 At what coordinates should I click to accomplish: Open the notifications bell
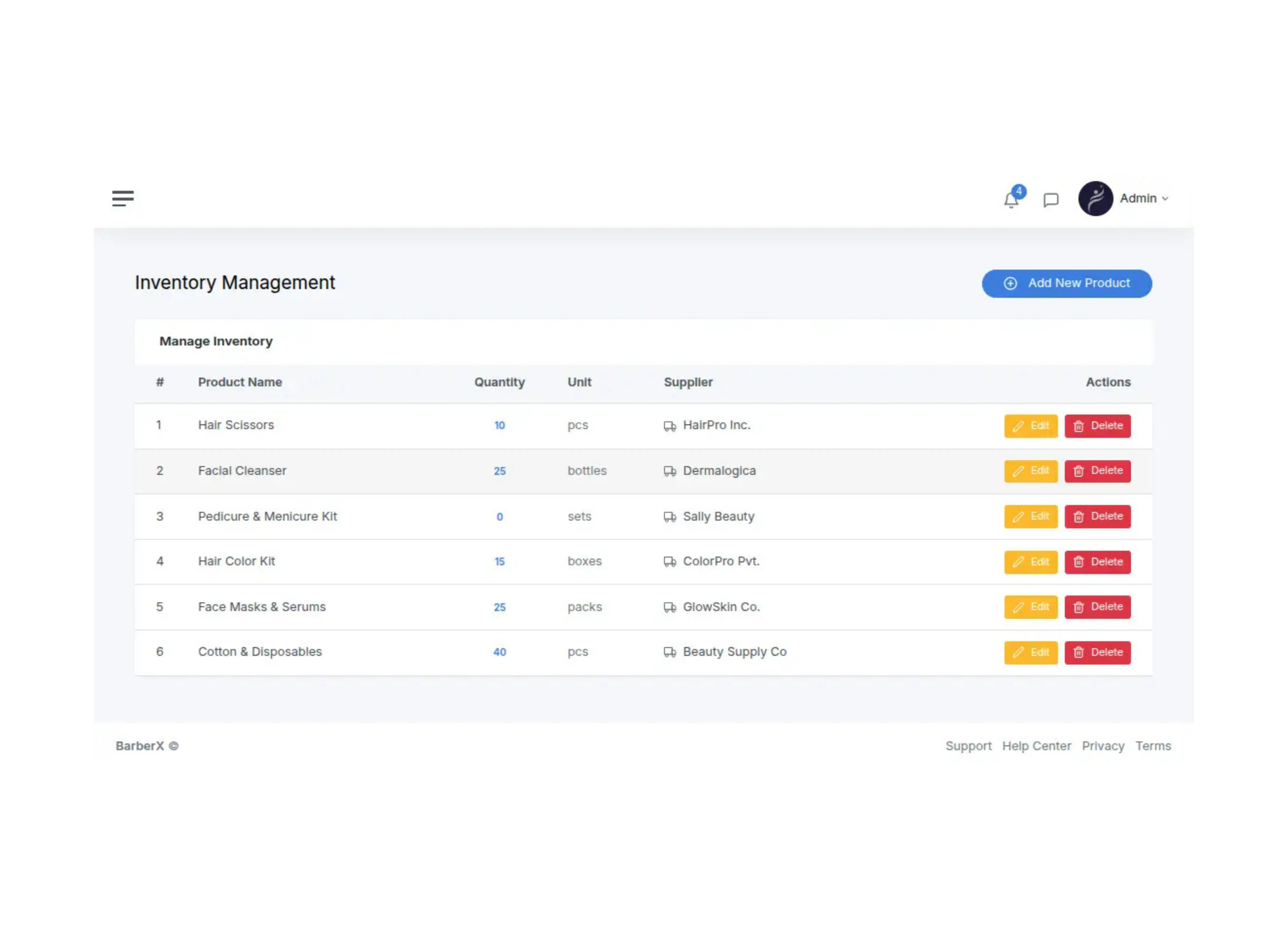click(1011, 200)
